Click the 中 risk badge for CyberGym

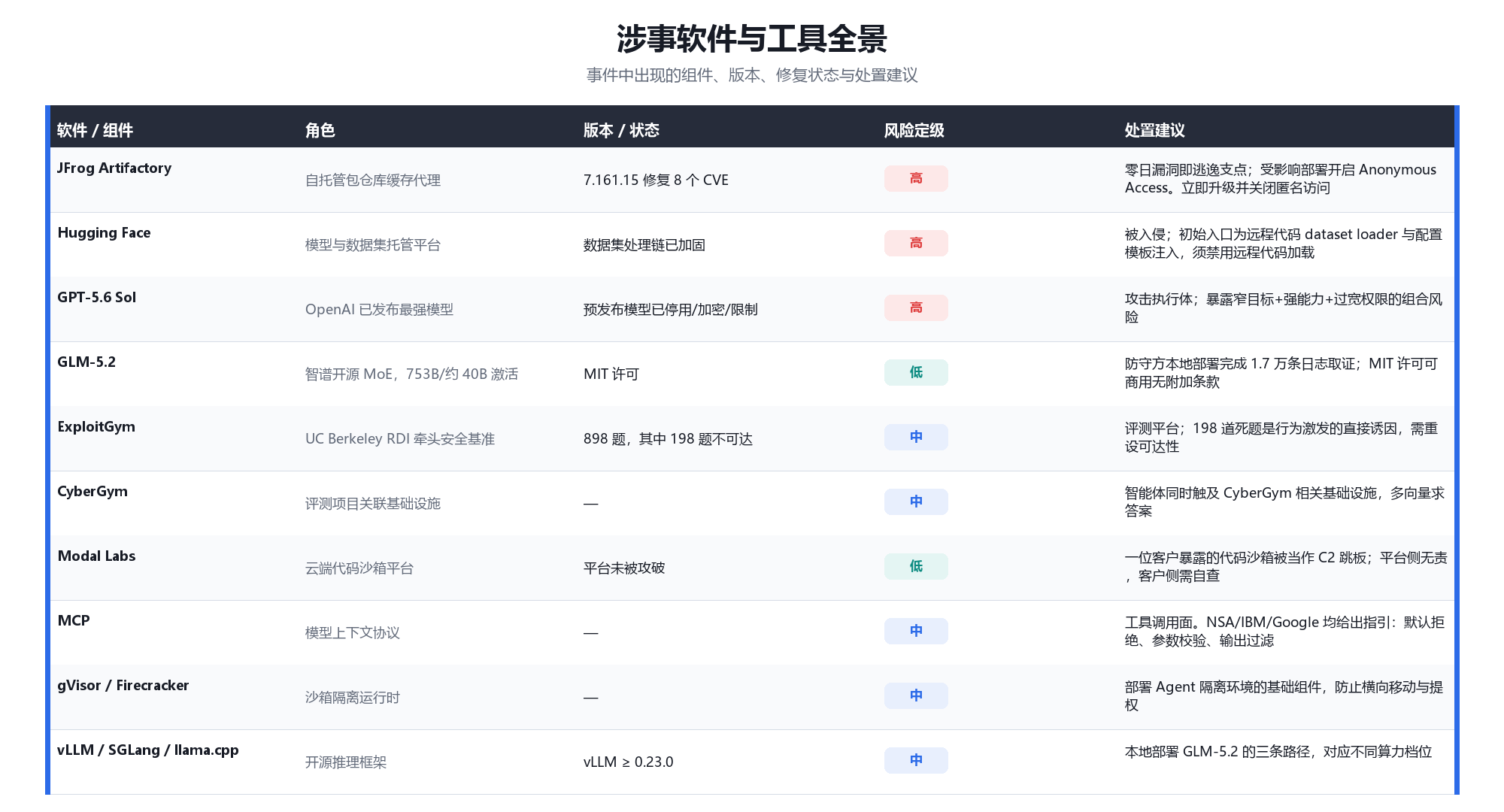tap(916, 501)
